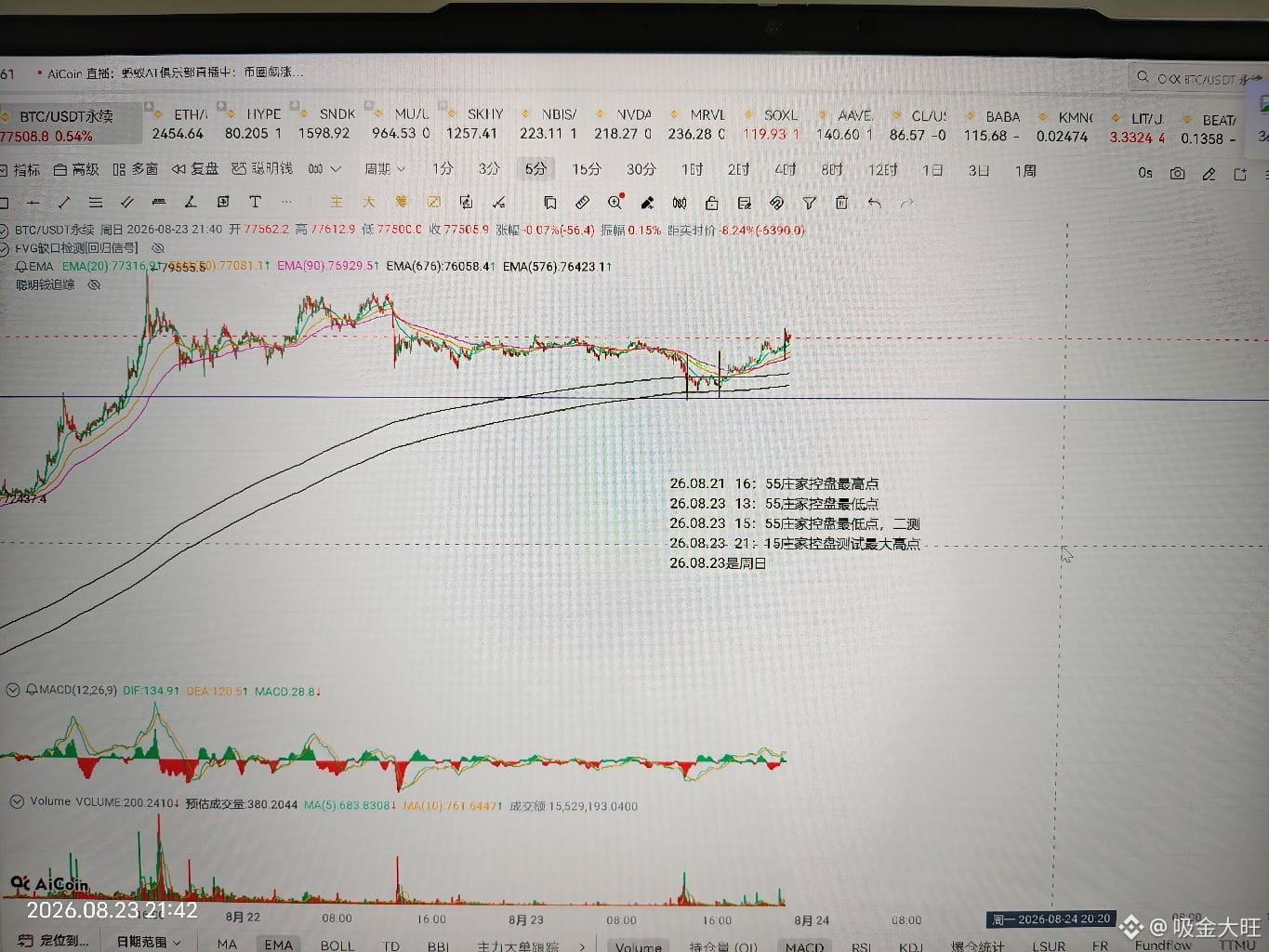This screenshot has height=952, width=1269.
Task: Click the highlighter marker tool icon
Action: click(647, 203)
